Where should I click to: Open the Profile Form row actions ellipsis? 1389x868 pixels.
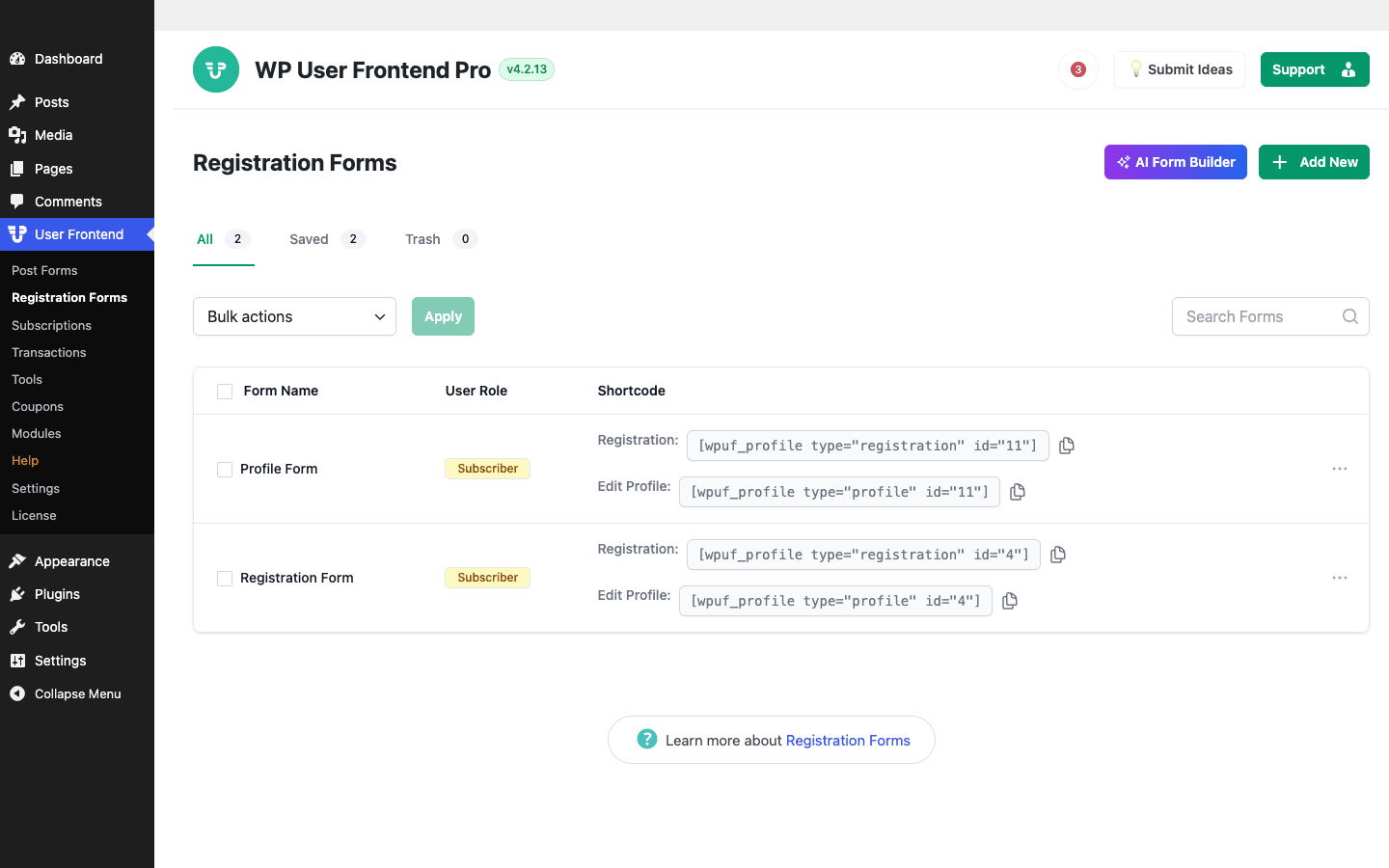[x=1340, y=469]
